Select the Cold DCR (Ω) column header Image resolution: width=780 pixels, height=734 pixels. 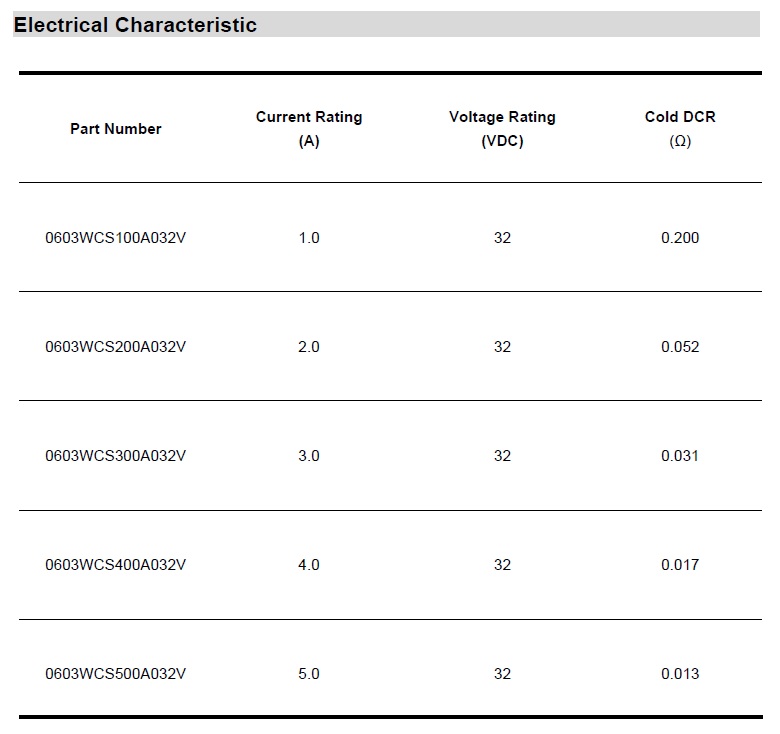[680, 129]
